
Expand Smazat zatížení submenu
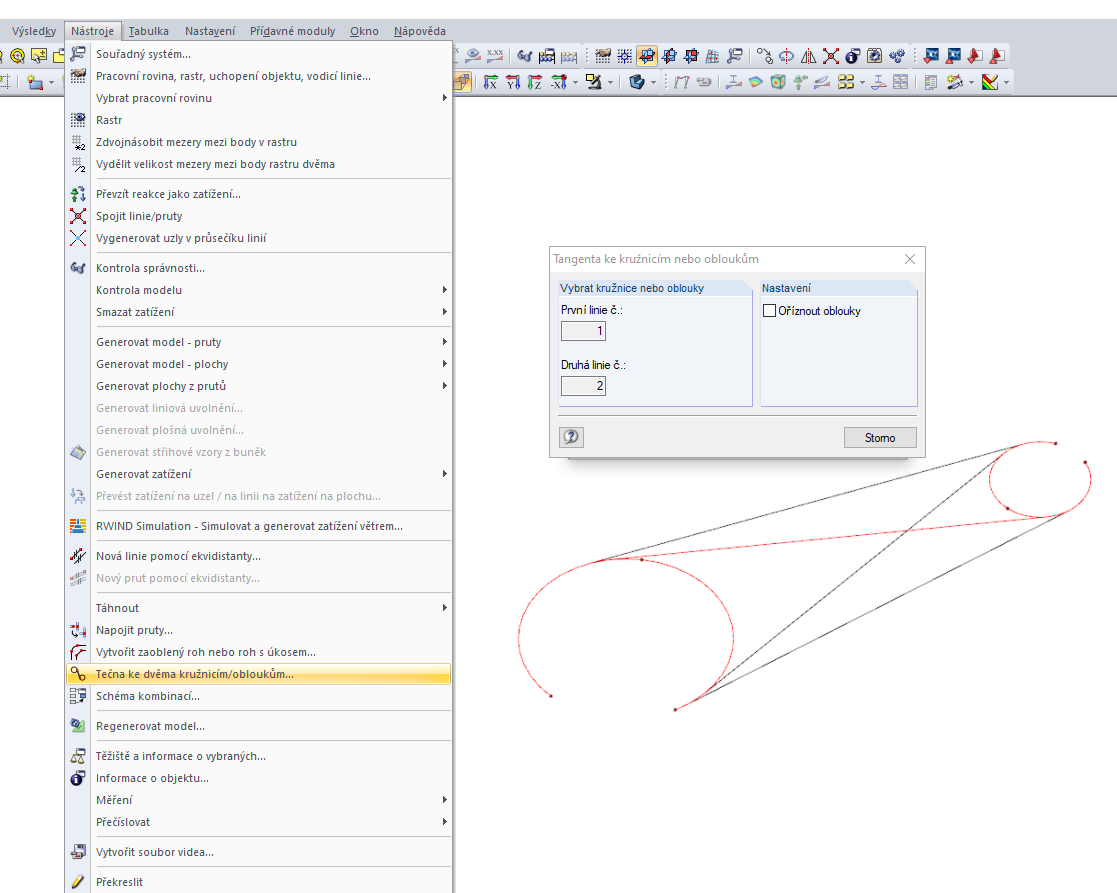pos(259,313)
